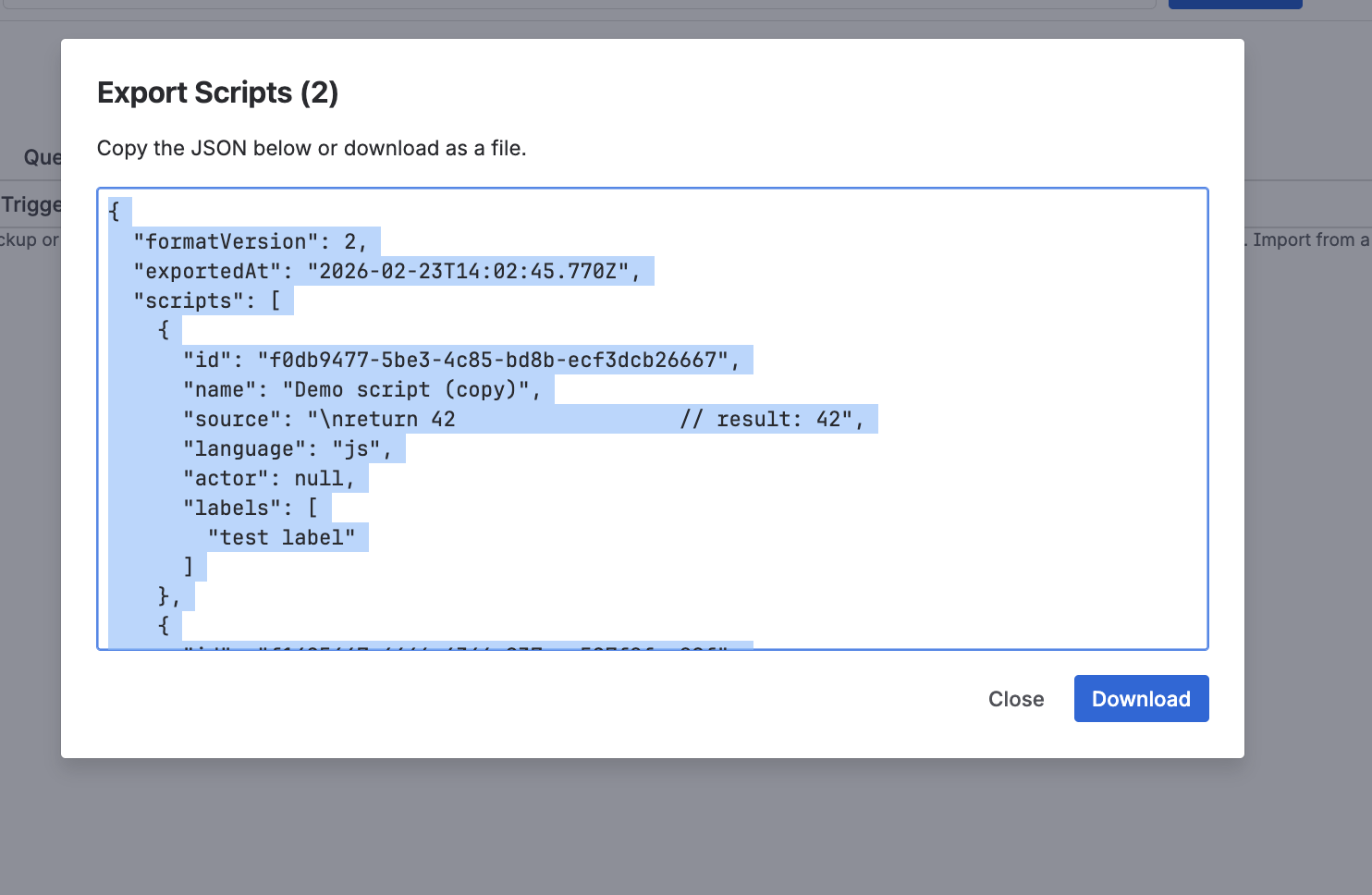Image resolution: width=1372 pixels, height=895 pixels.
Task: Click the "Export Scripts (2)" heading
Action: coord(217,92)
